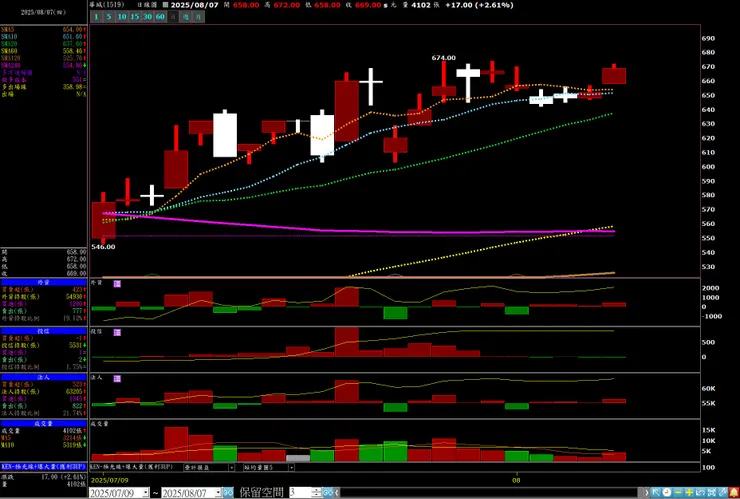Open the end date 2025/08/07 dropdown
The height and width of the screenshot is (499, 740).
click(218, 493)
